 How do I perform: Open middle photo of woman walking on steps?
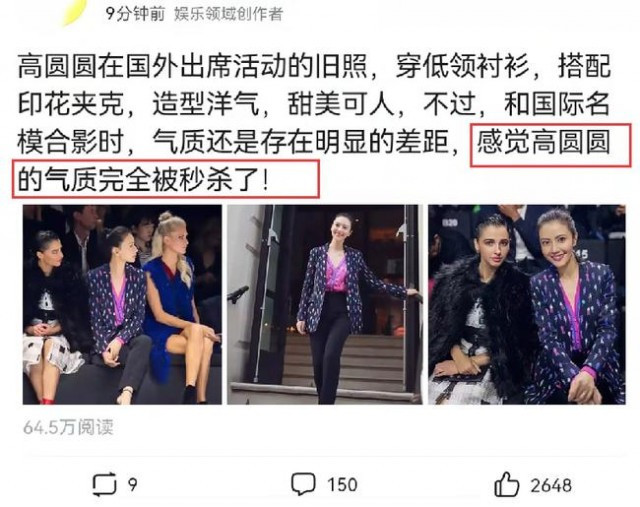324,305
